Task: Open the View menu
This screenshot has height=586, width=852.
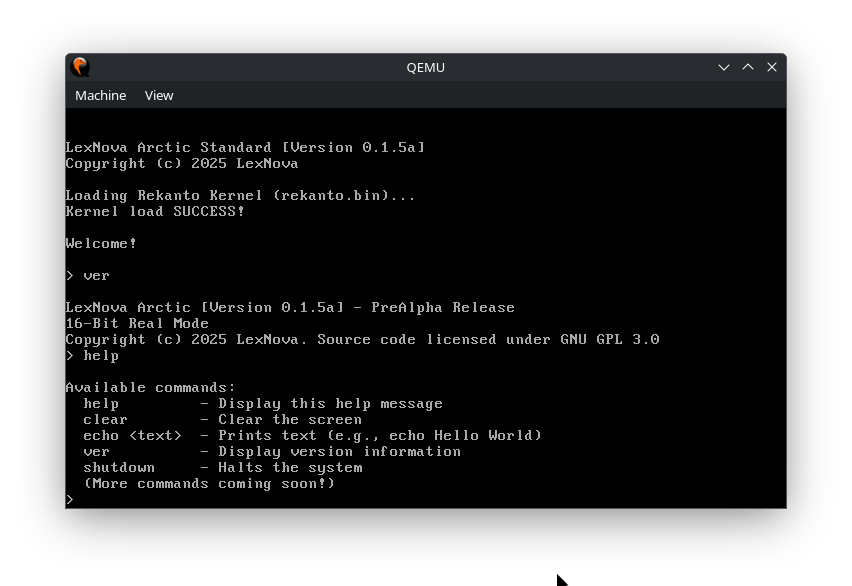Action: [158, 95]
